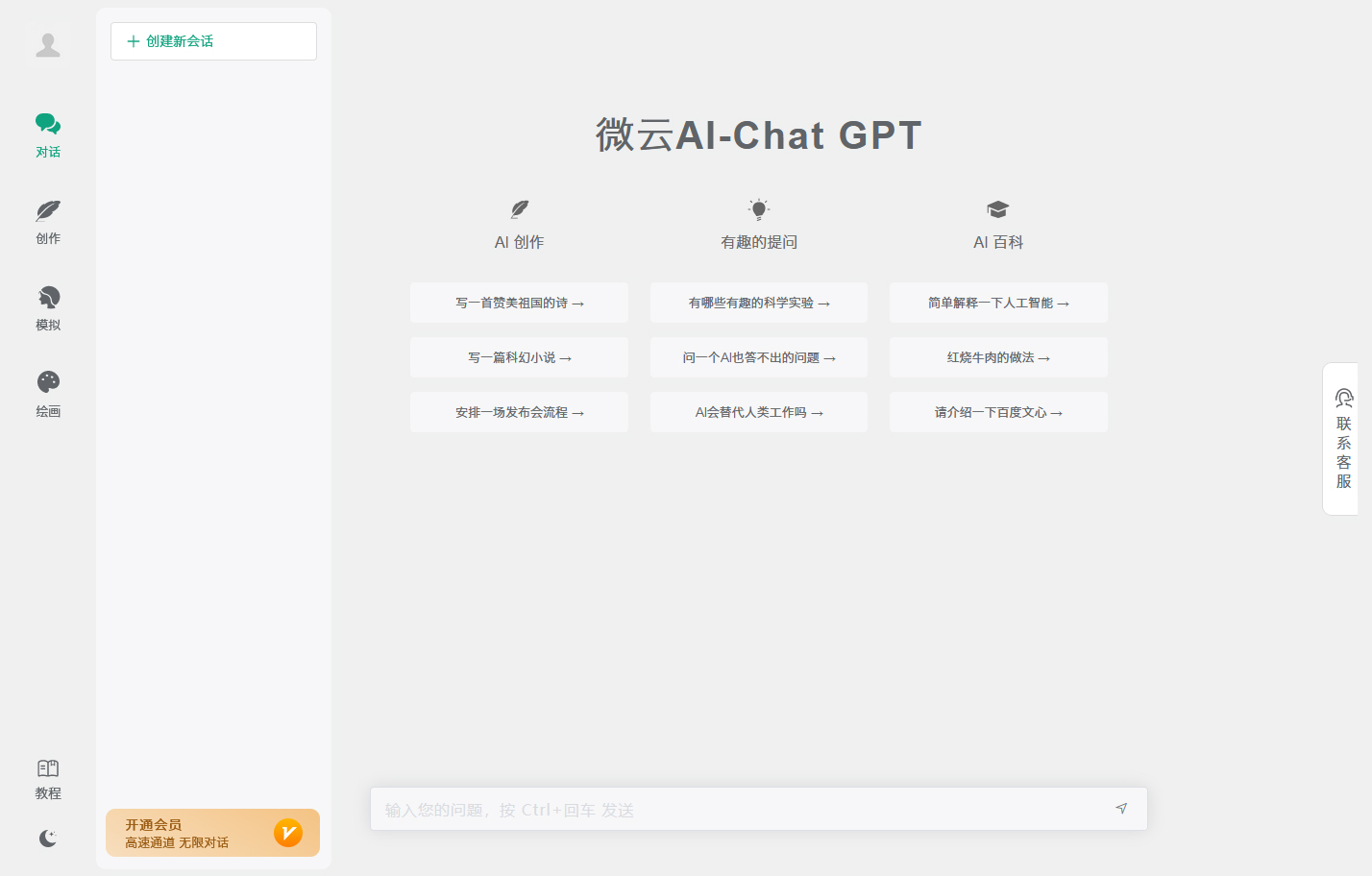Select the 对话 chat bubble icon

coord(48,123)
